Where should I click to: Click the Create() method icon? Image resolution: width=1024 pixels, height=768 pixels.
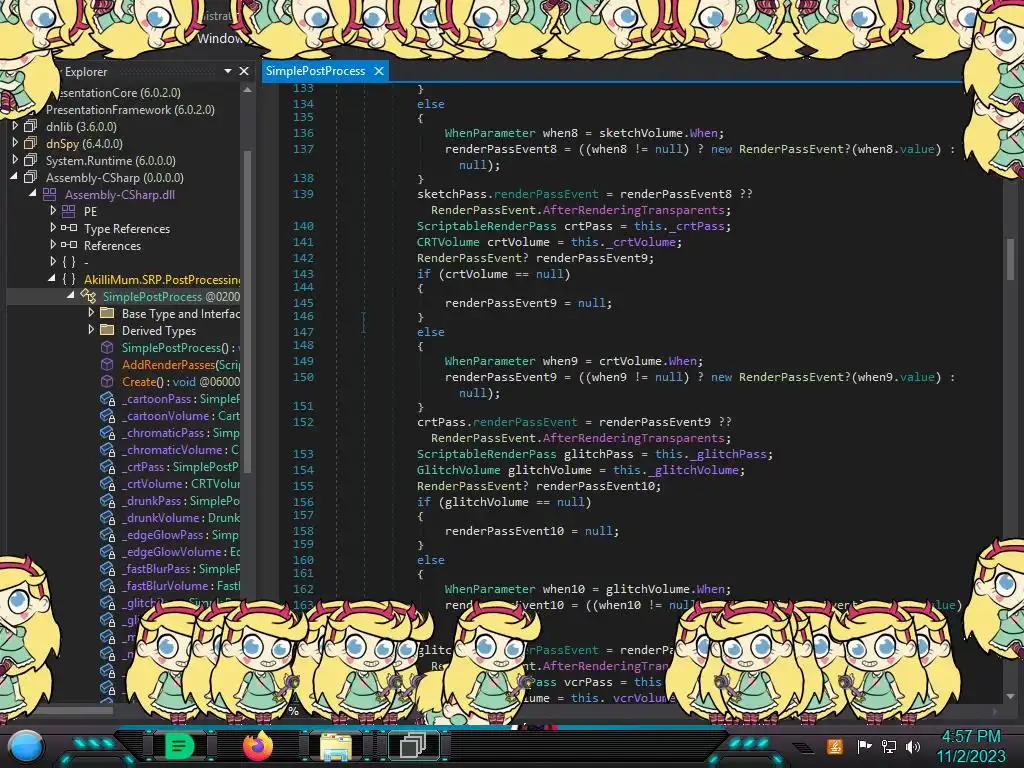[107, 381]
